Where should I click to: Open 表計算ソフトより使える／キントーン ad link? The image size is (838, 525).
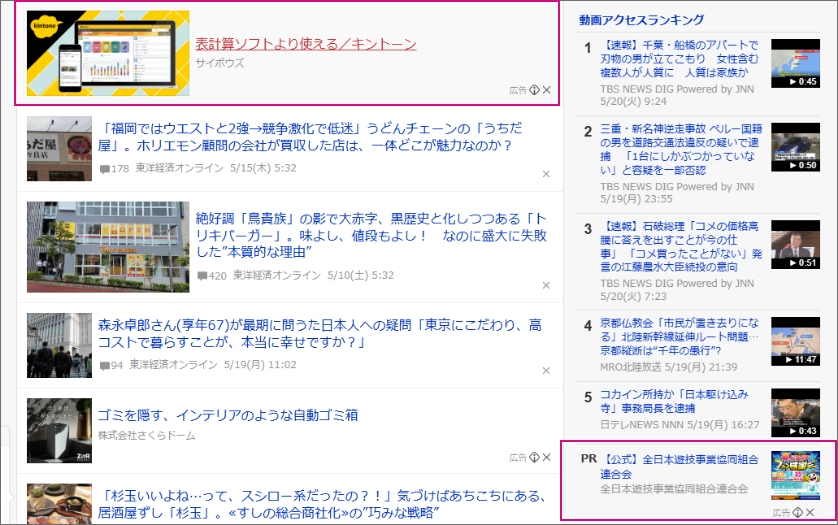(306, 44)
